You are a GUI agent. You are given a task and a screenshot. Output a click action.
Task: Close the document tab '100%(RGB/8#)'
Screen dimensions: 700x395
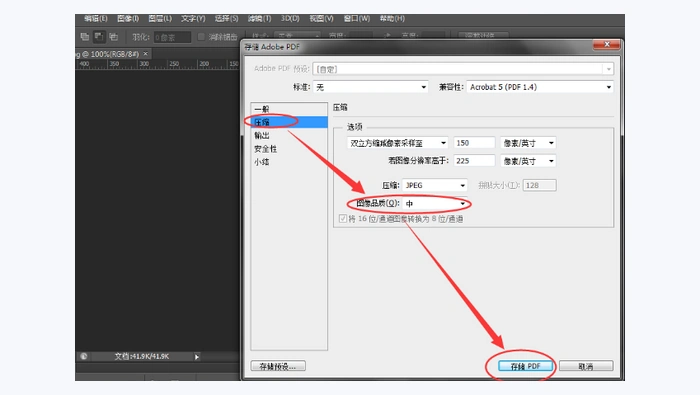click(x=146, y=54)
